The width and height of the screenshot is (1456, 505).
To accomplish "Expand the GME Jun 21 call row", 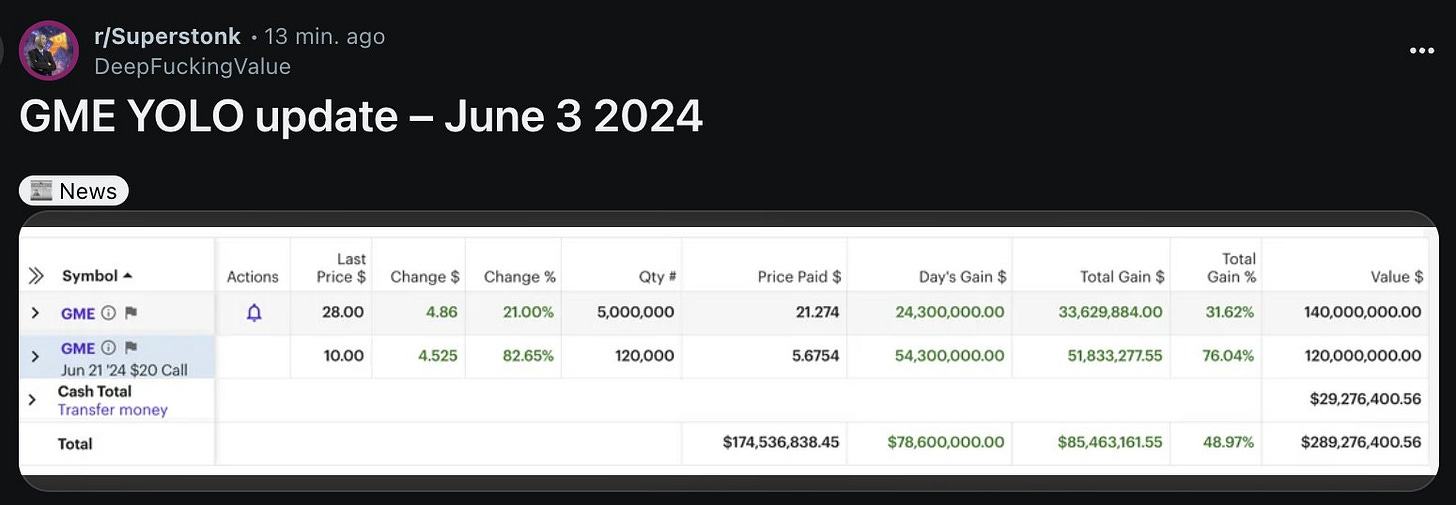I will point(36,356).
